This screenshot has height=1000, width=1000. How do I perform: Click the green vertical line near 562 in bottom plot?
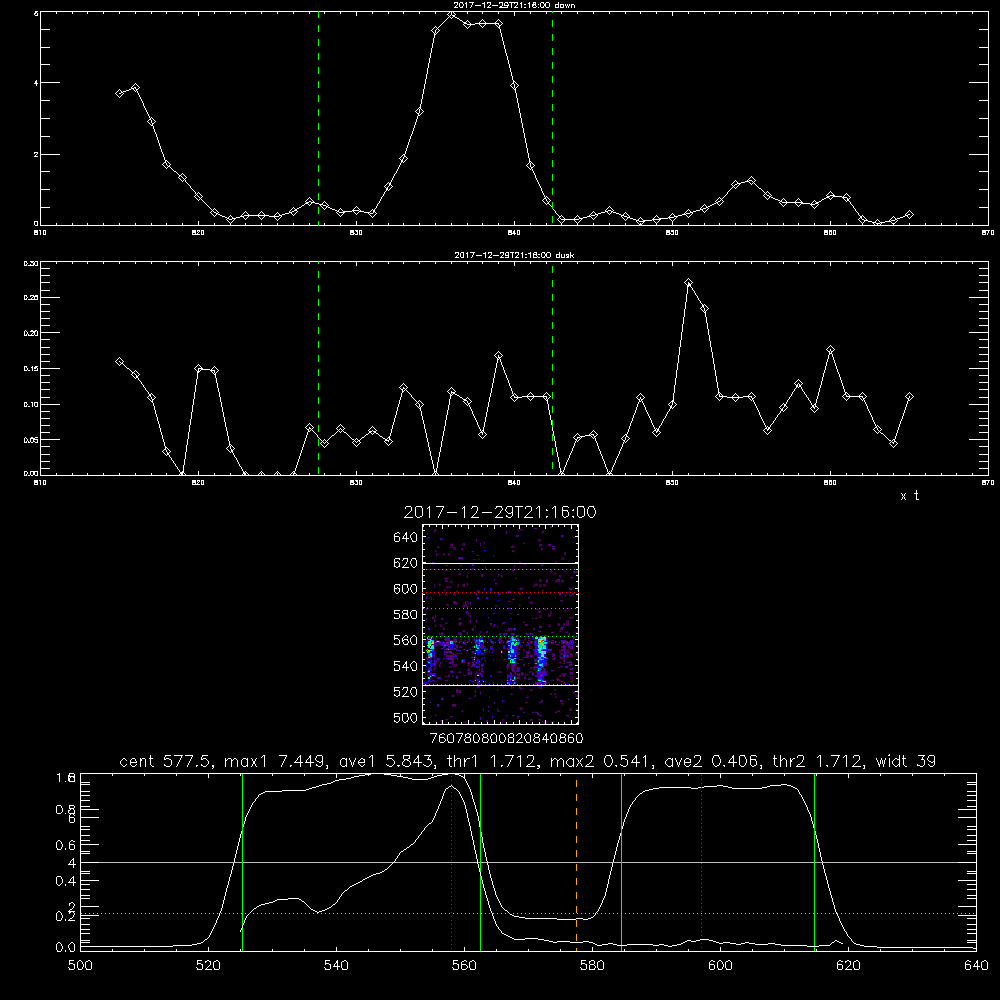[480, 861]
